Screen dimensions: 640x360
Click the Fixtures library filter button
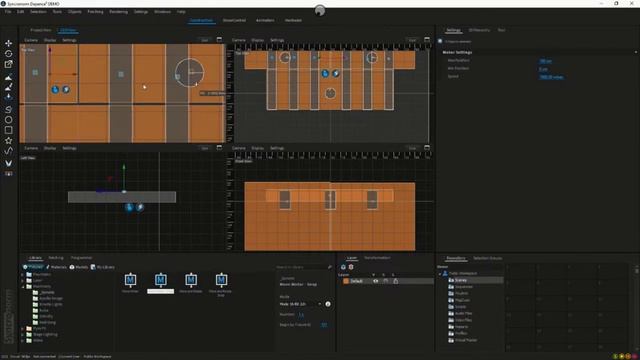33,267
